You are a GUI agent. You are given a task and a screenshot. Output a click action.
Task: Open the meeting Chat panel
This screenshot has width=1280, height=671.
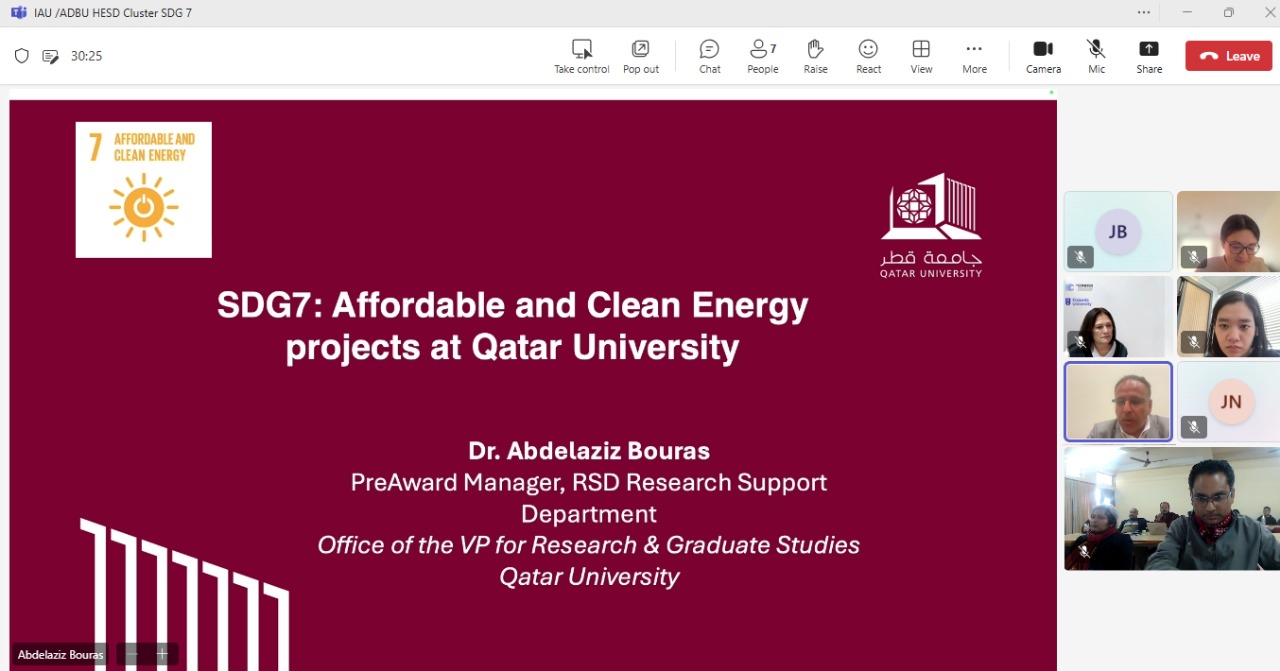coord(710,56)
